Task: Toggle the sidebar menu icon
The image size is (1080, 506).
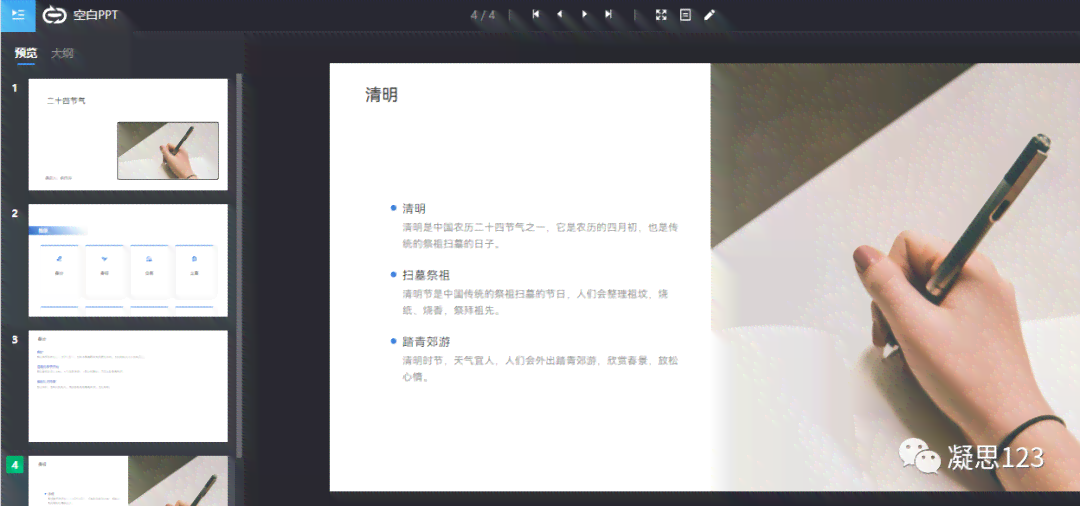Action: 17,15
